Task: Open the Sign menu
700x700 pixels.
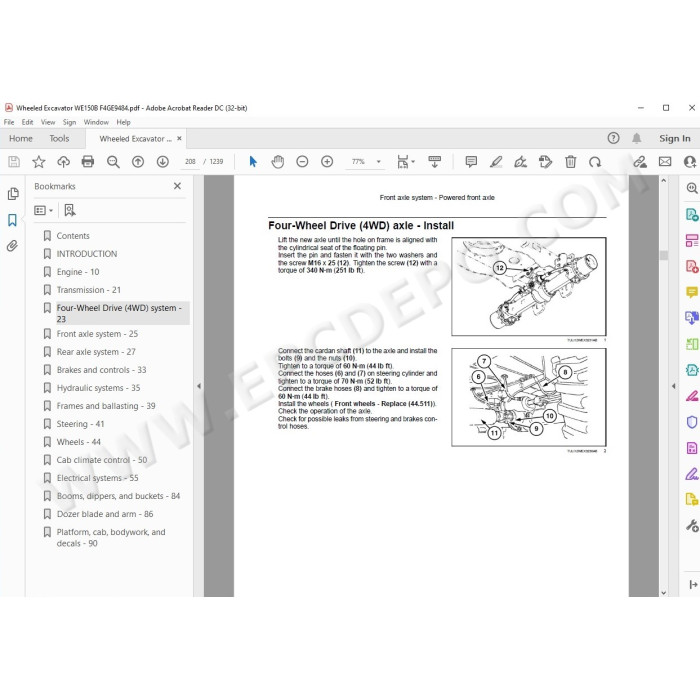Action: click(69, 122)
